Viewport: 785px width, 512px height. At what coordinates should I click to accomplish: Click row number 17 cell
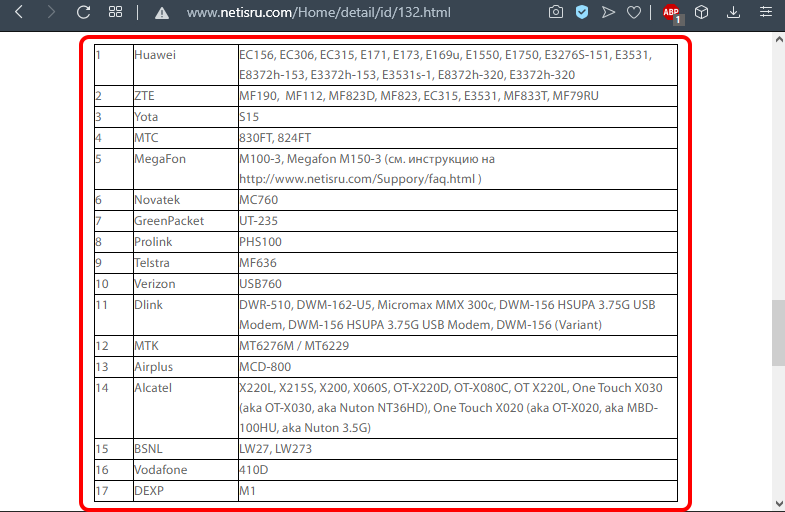(x=114, y=491)
